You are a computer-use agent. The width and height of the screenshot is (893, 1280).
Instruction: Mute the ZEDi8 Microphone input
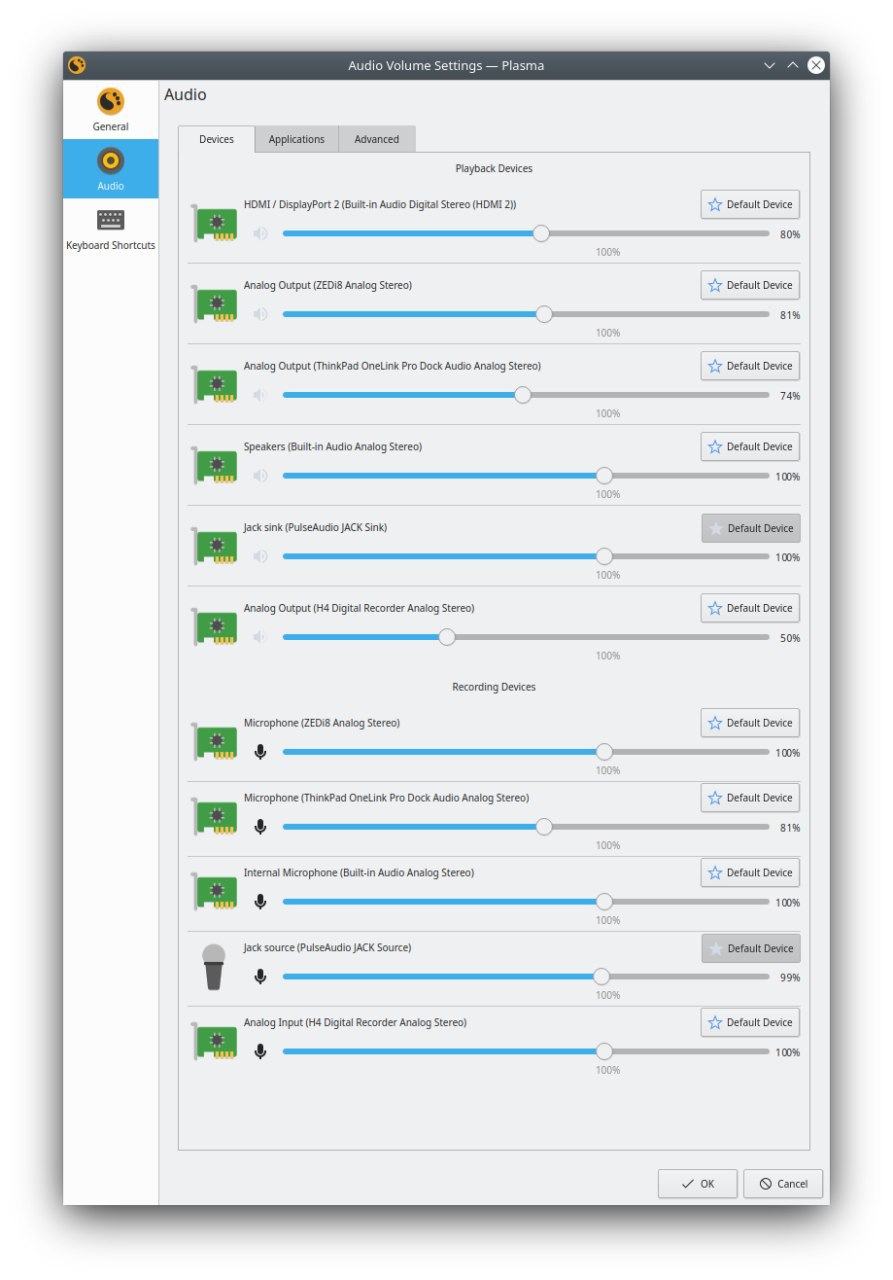point(261,752)
